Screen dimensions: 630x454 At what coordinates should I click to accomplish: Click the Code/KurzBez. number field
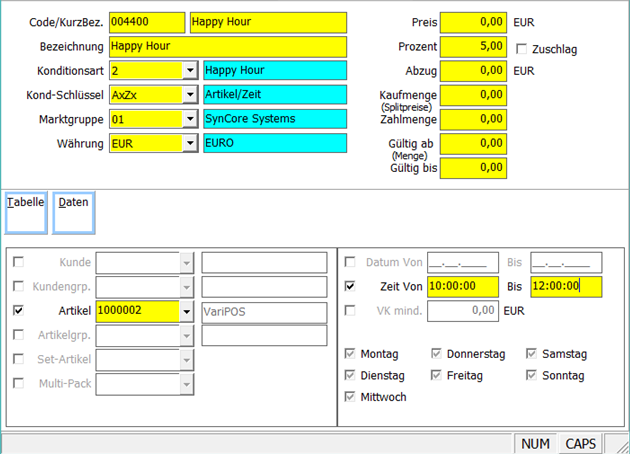(x=147, y=22)
